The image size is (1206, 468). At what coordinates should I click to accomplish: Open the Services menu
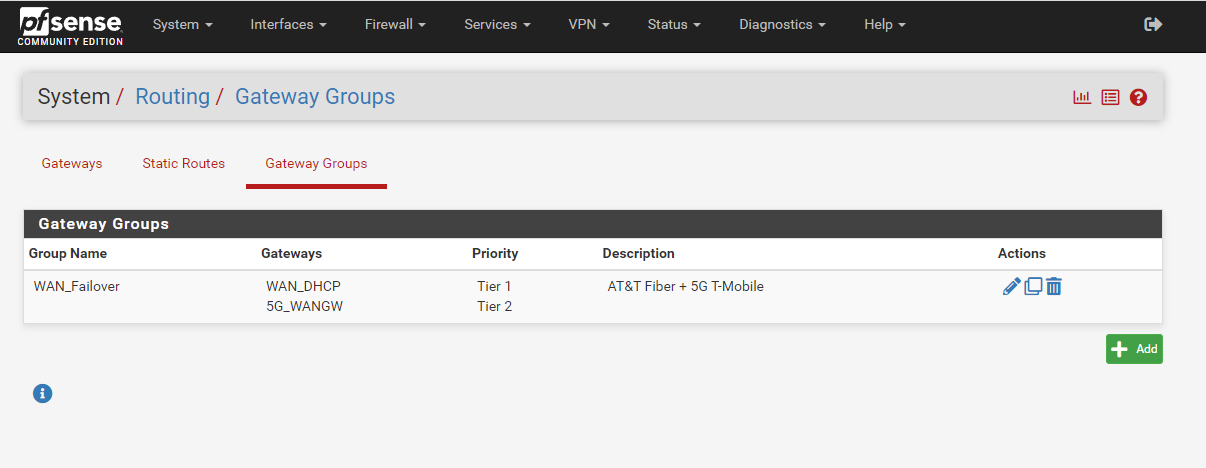pyautogui.click(x=497, y=24)
